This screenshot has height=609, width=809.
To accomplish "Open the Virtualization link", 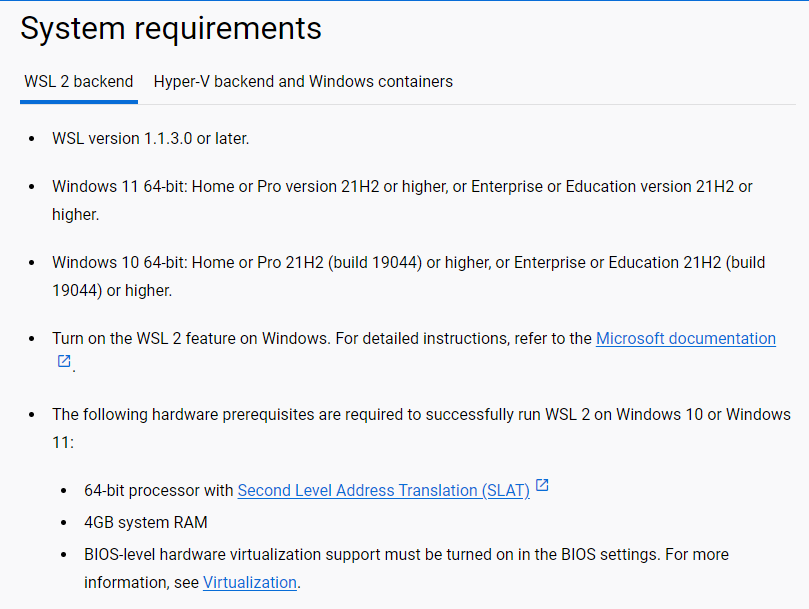I will [249, 582].
